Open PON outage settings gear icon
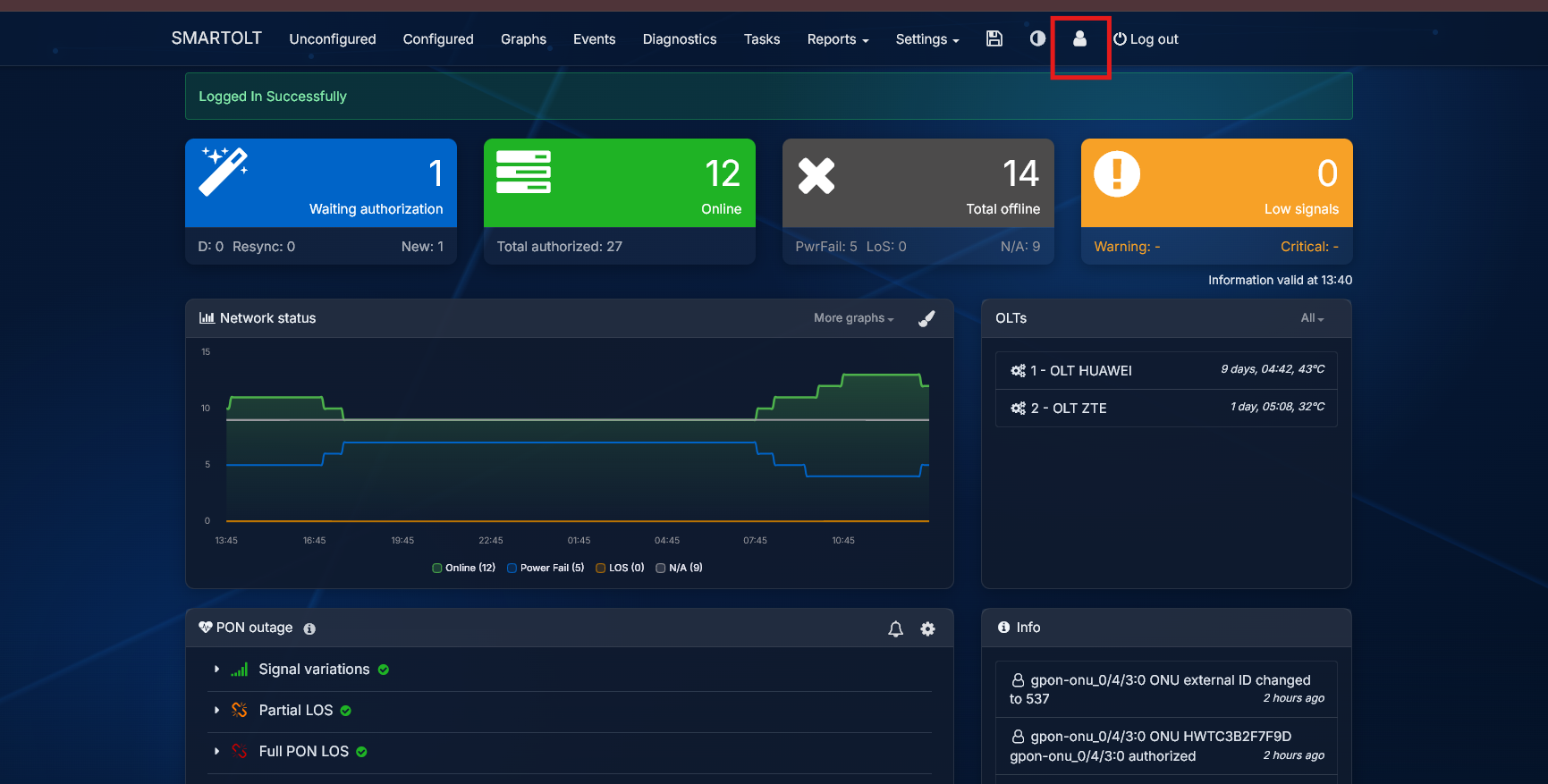Image resolution: width=1548 pixels, height=784 pixels. click(927, 628)
